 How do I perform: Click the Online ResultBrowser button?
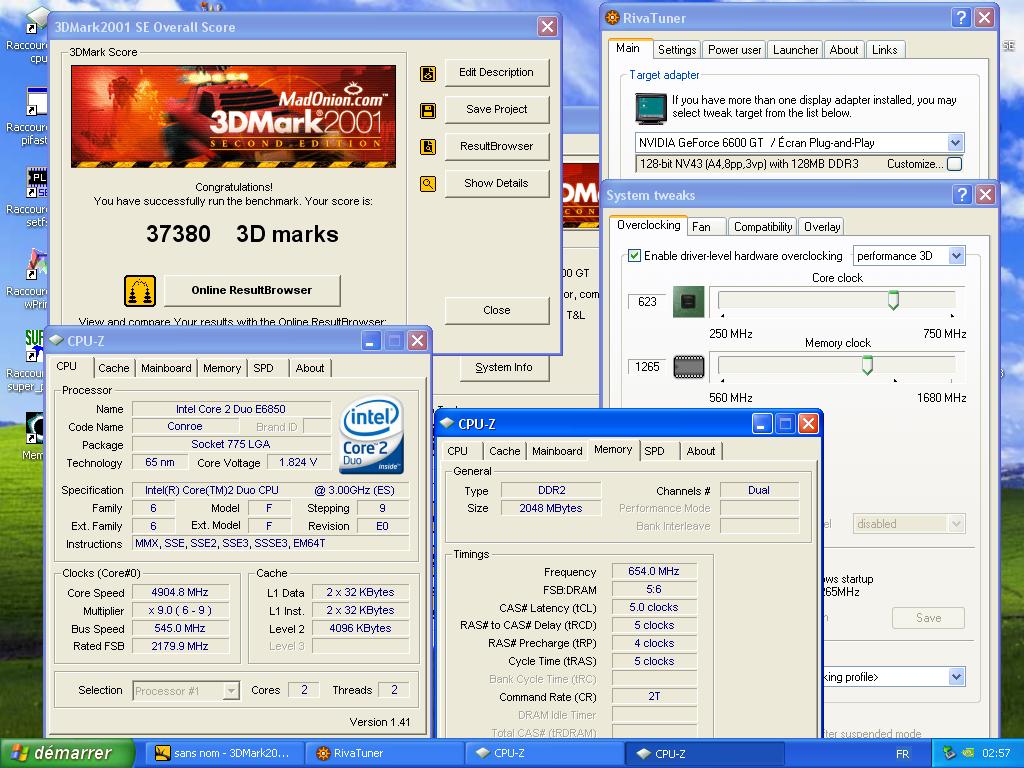tap(251, 290)
